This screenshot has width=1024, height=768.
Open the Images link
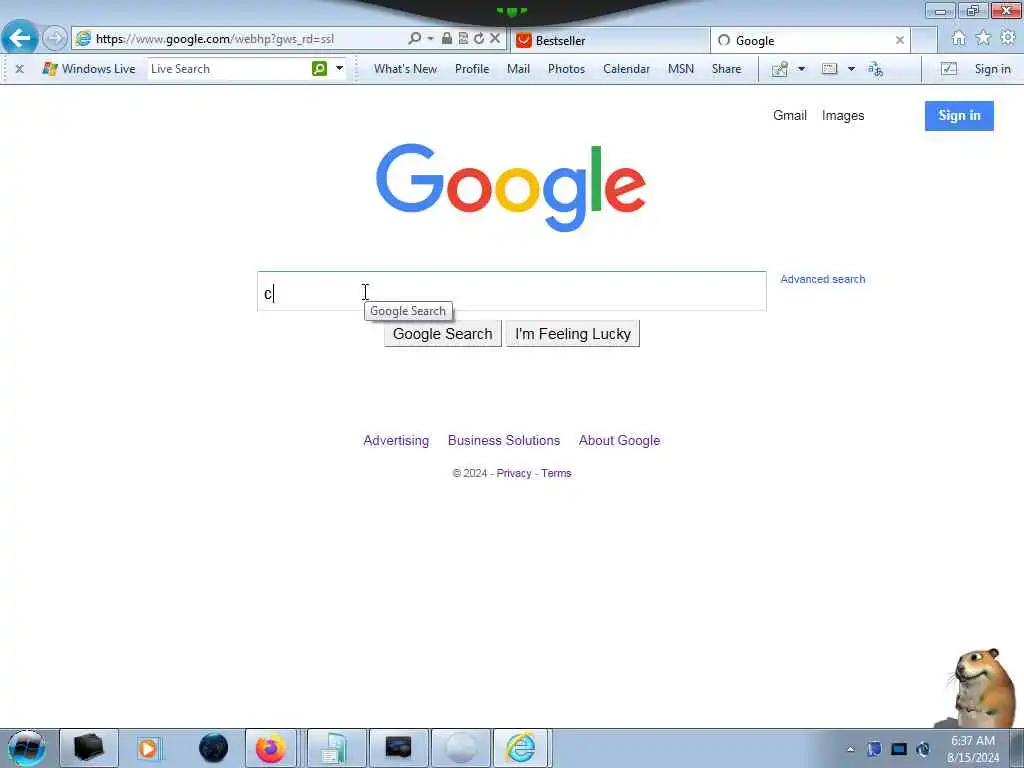pos(843,116)
